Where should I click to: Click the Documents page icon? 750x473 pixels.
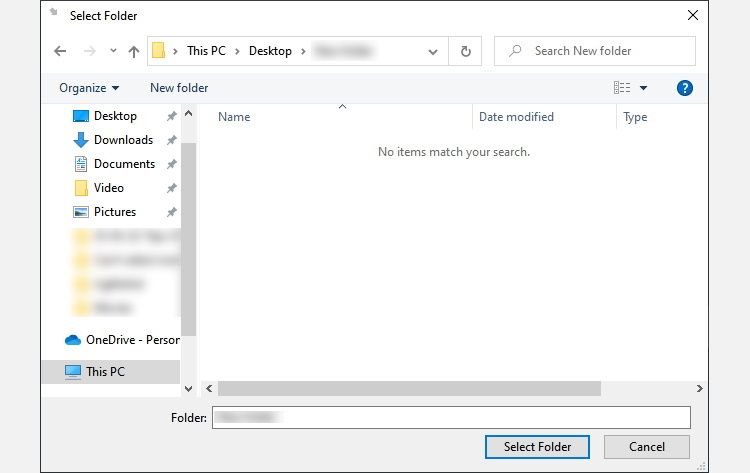click(x=81, y=164)
